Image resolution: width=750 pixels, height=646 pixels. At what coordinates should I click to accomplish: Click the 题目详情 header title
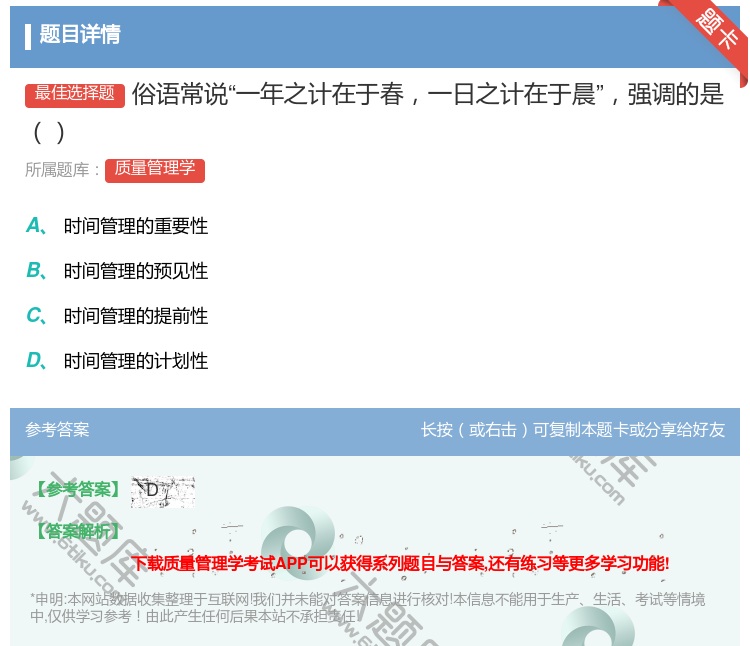(80, 34)
